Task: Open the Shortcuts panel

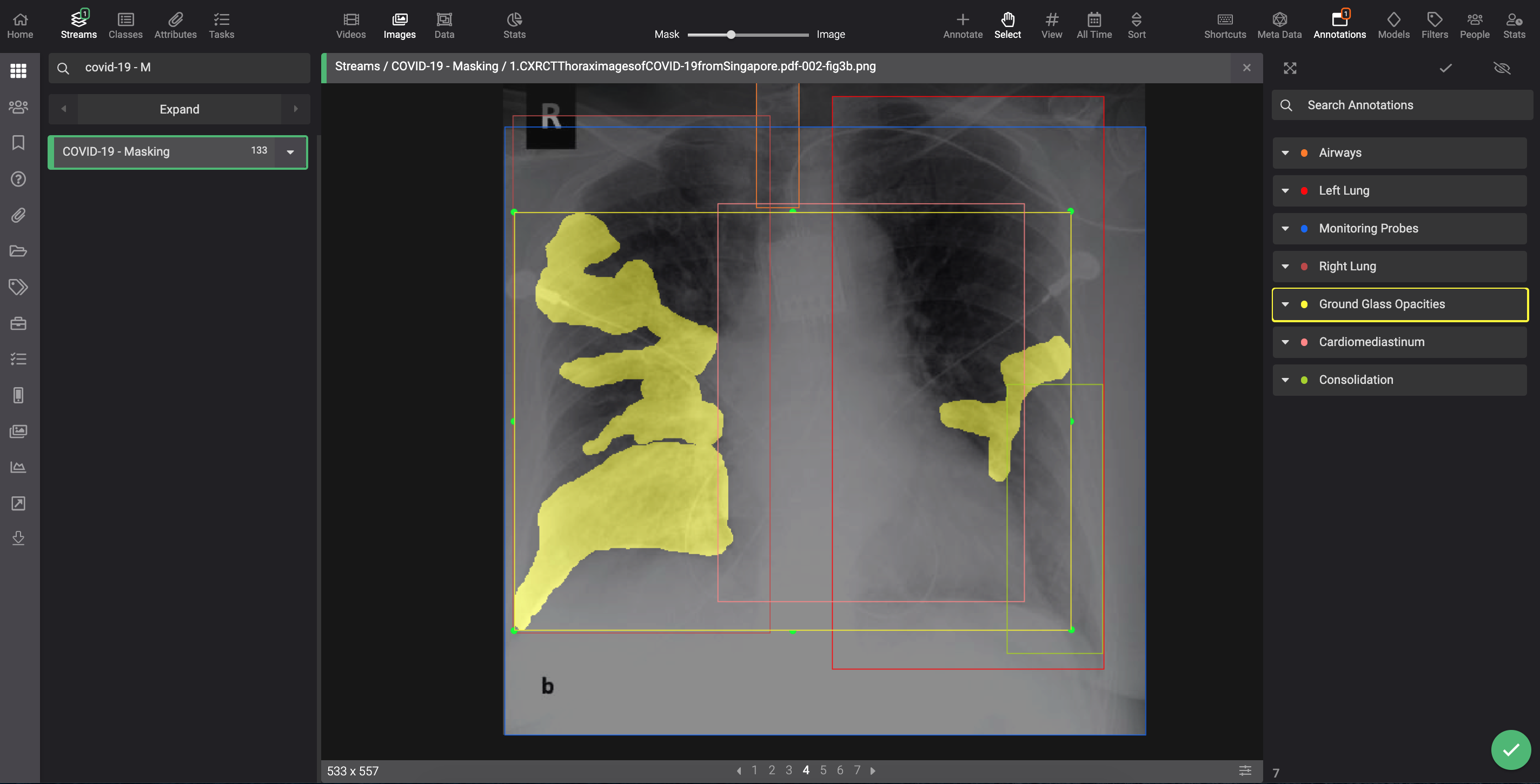Action: (x=1224, y=26)
